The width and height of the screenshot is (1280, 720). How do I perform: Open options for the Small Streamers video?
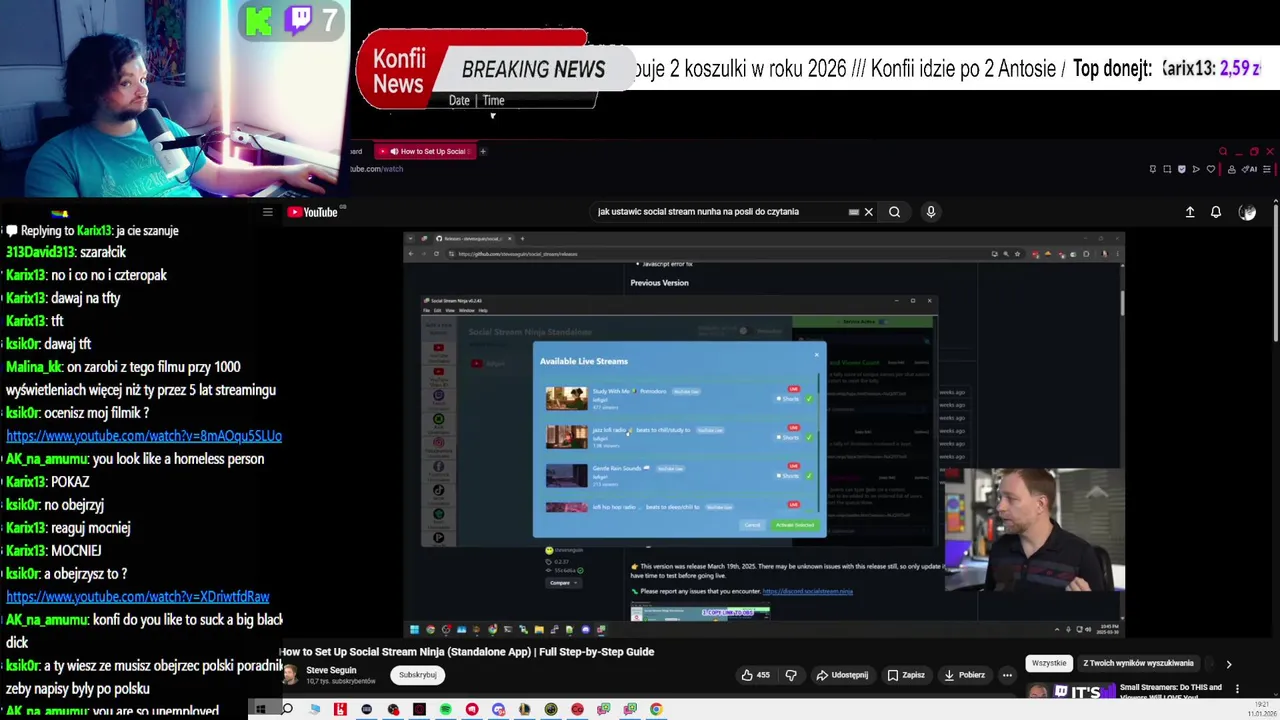1237,689
